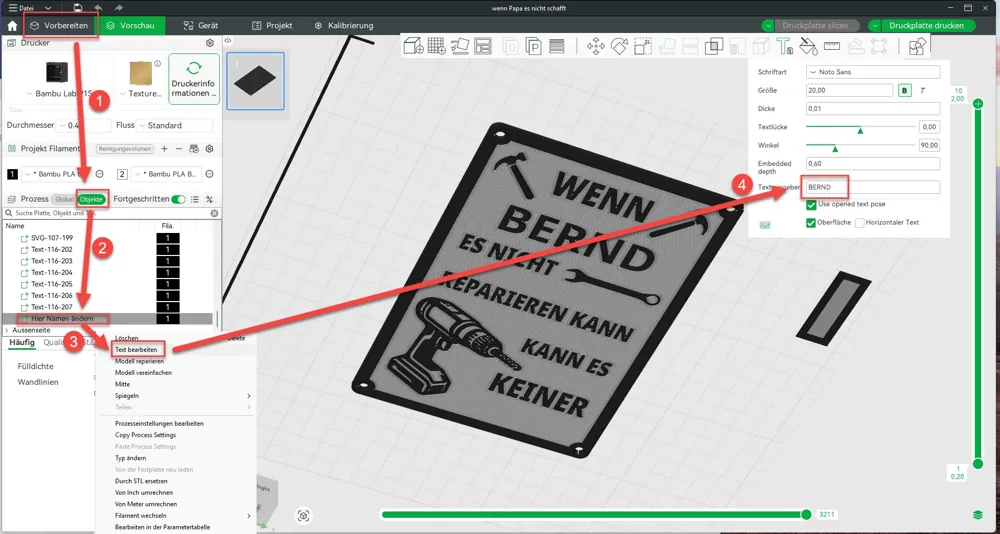This screenshot has width=1000, height=534.
Task: Click the Undo arrow in title bar
Action: 98,8
